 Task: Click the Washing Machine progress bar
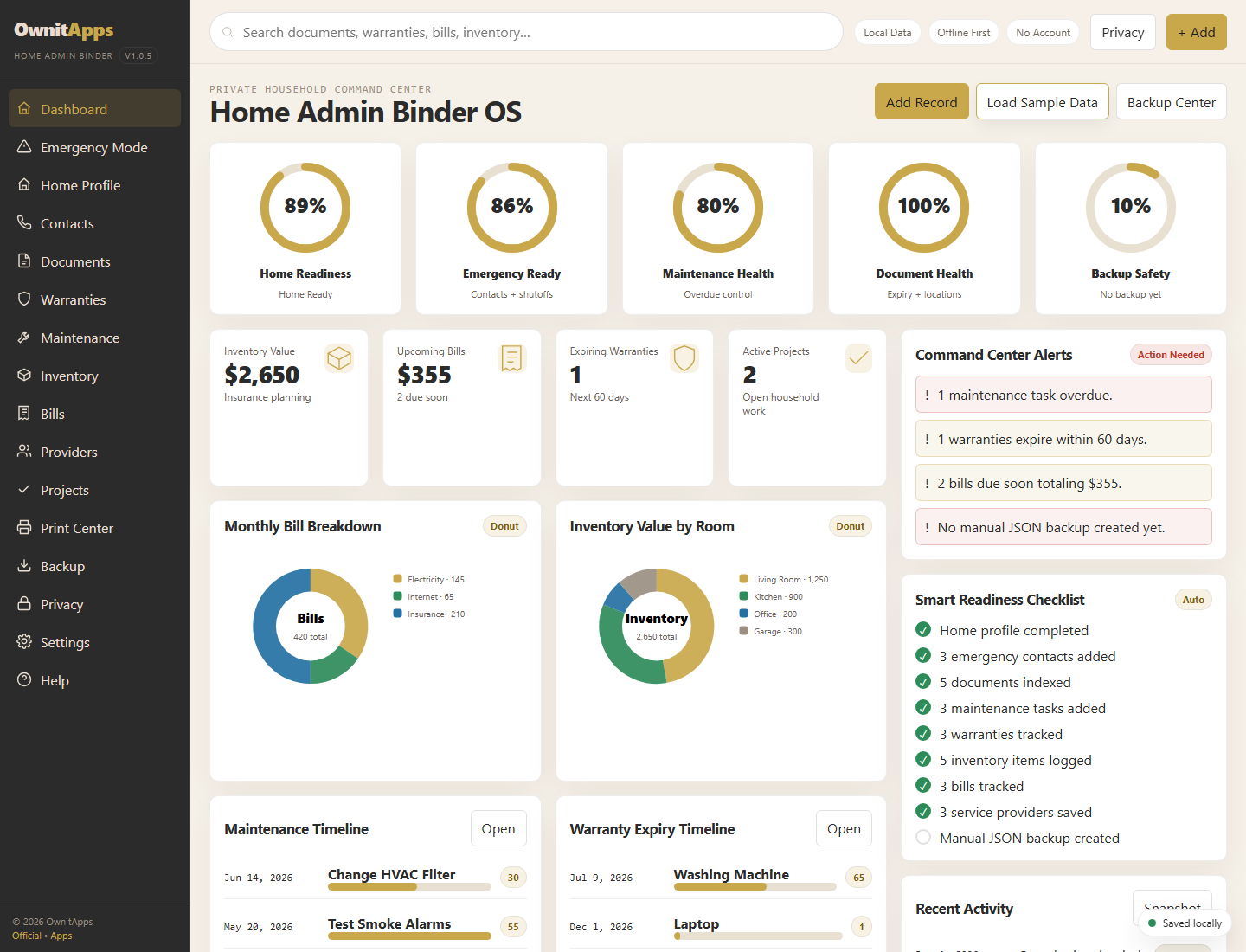pos(755,886)
